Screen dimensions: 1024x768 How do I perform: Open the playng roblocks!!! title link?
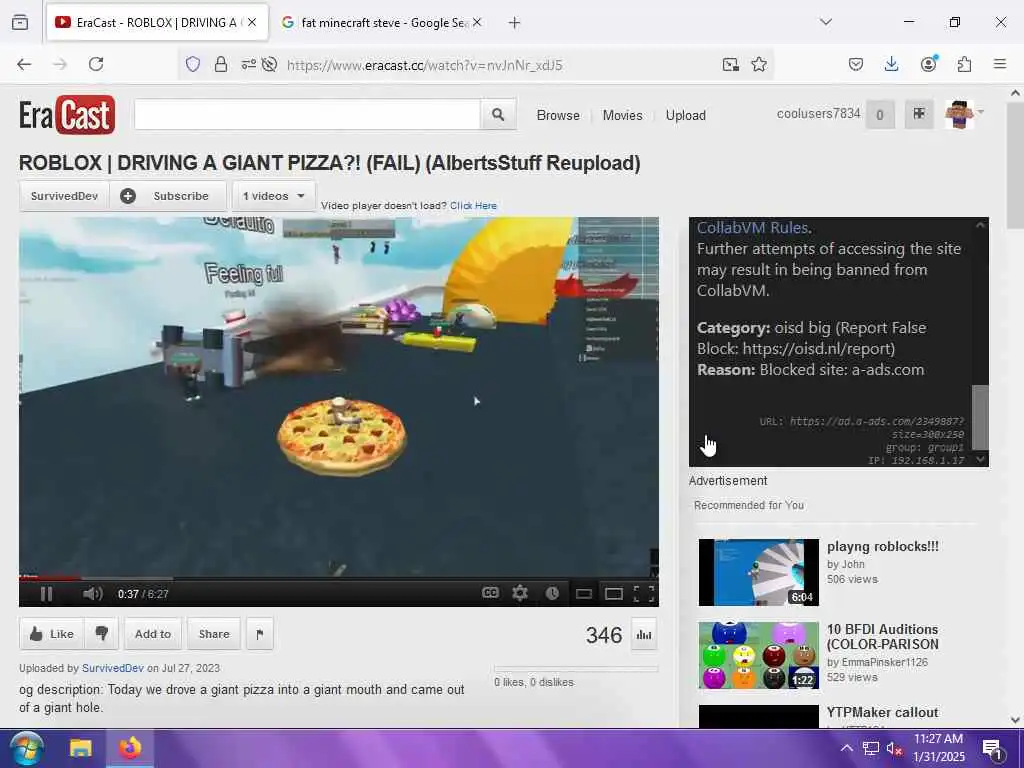click(882, 547)
